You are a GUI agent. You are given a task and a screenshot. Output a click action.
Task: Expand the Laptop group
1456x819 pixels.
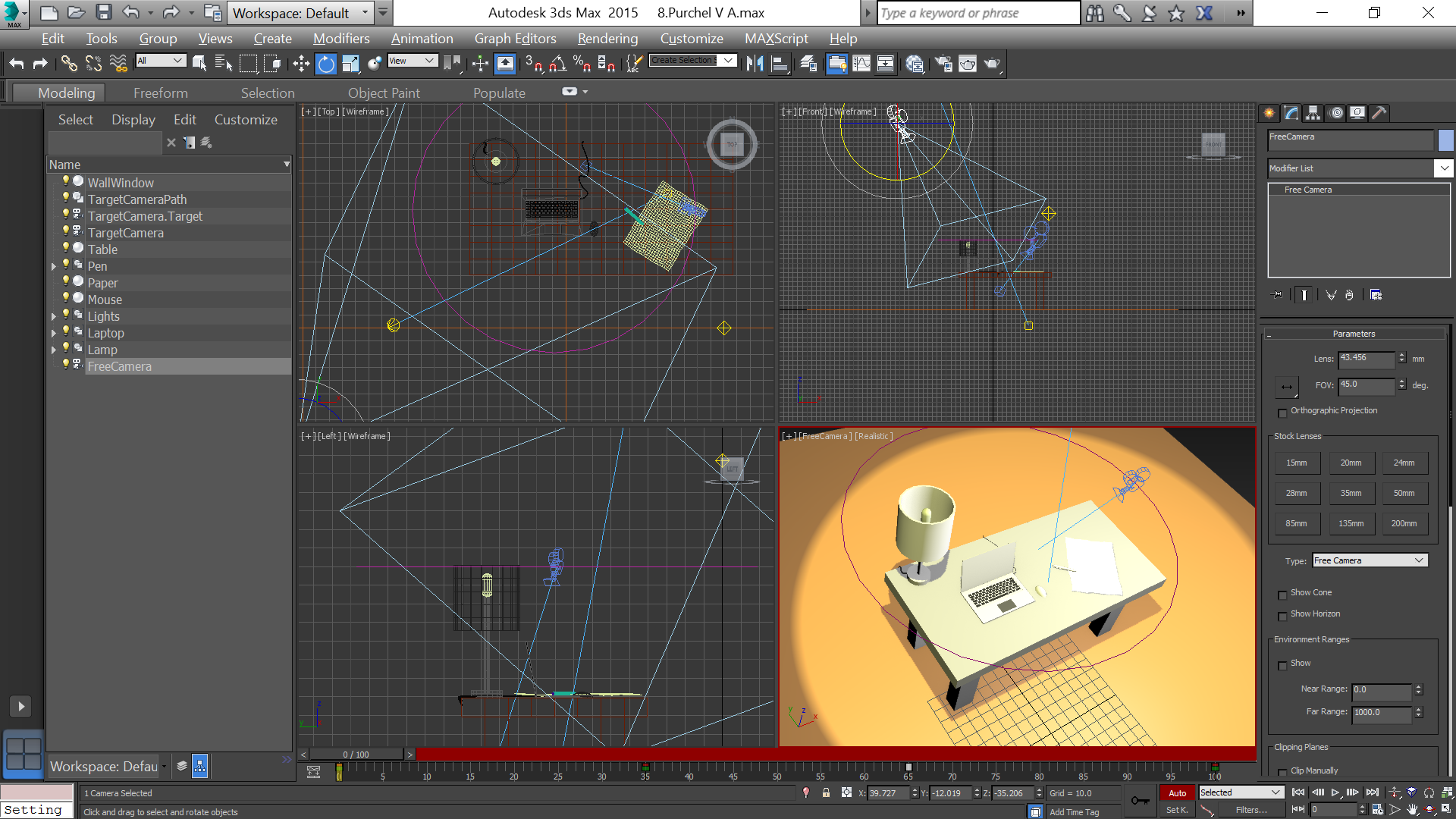click(x=54, y=334)
